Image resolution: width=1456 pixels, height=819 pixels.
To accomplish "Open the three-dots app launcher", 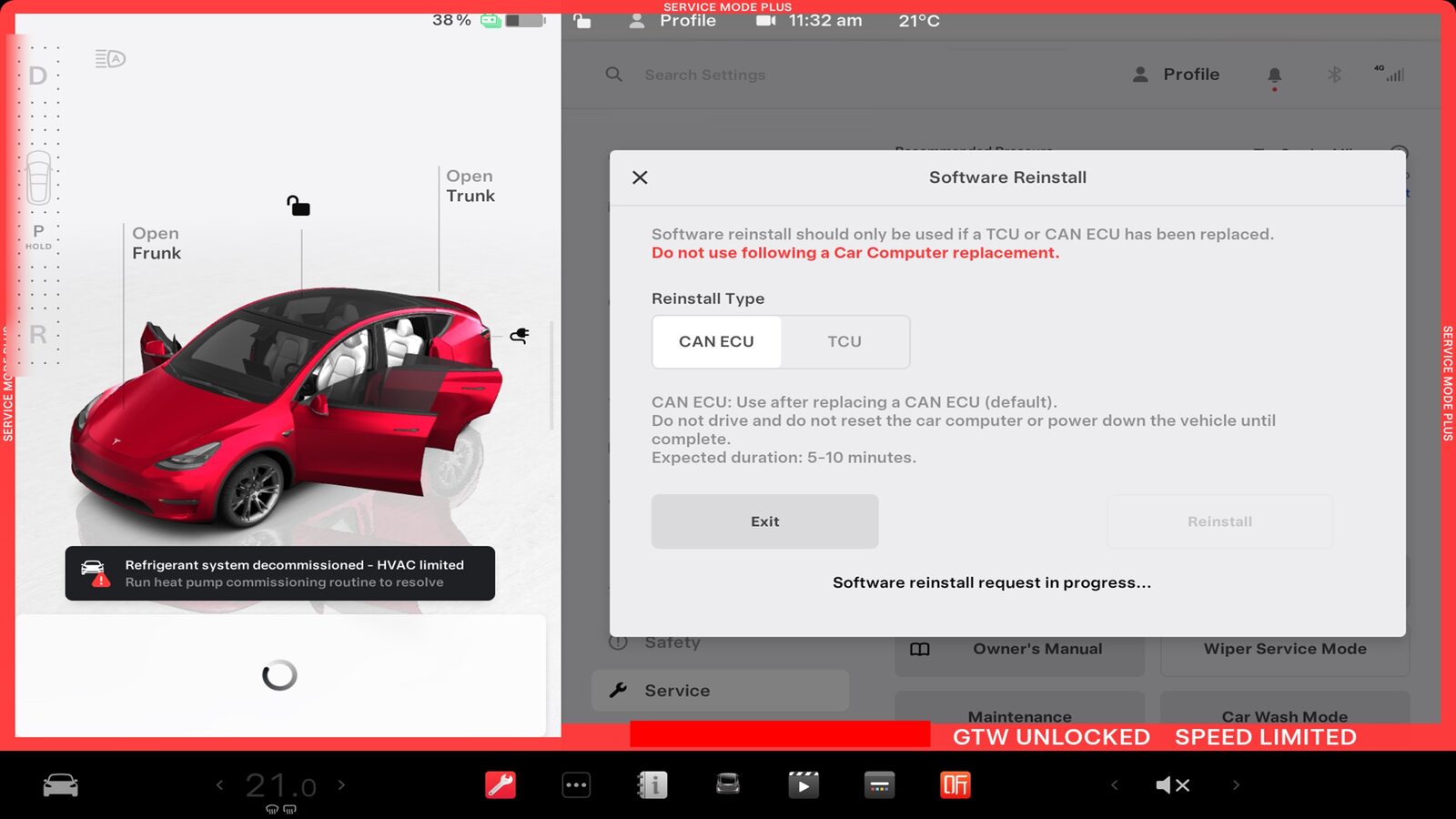I will click(x=576, y=784).
